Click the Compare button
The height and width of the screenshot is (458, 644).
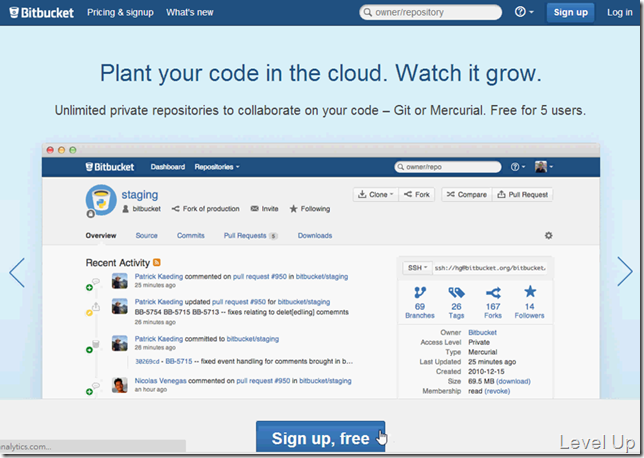coord(467,194)
